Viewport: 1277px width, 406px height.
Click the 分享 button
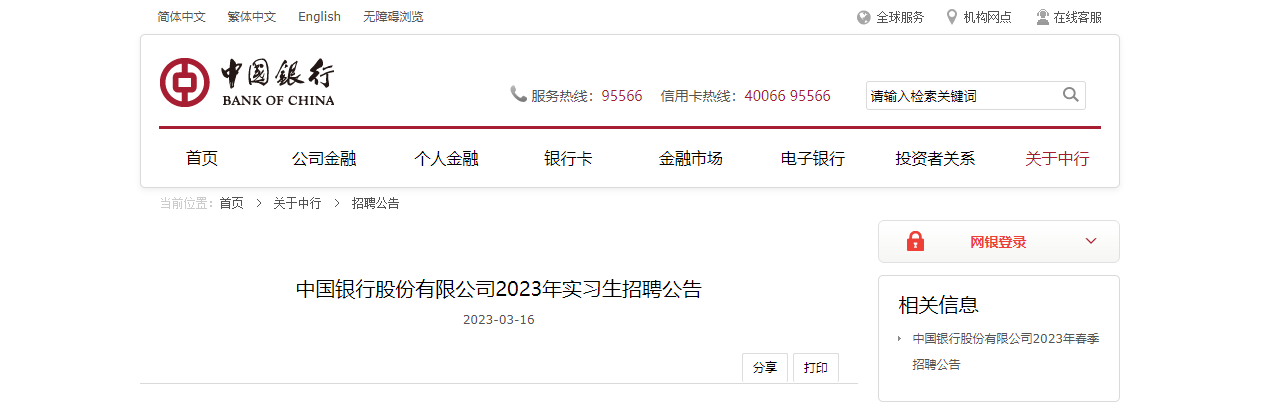click(765, 368)
